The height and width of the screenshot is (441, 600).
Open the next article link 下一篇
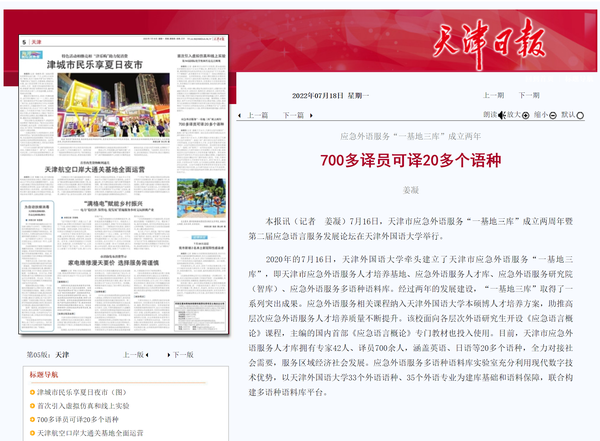(292, 115)
